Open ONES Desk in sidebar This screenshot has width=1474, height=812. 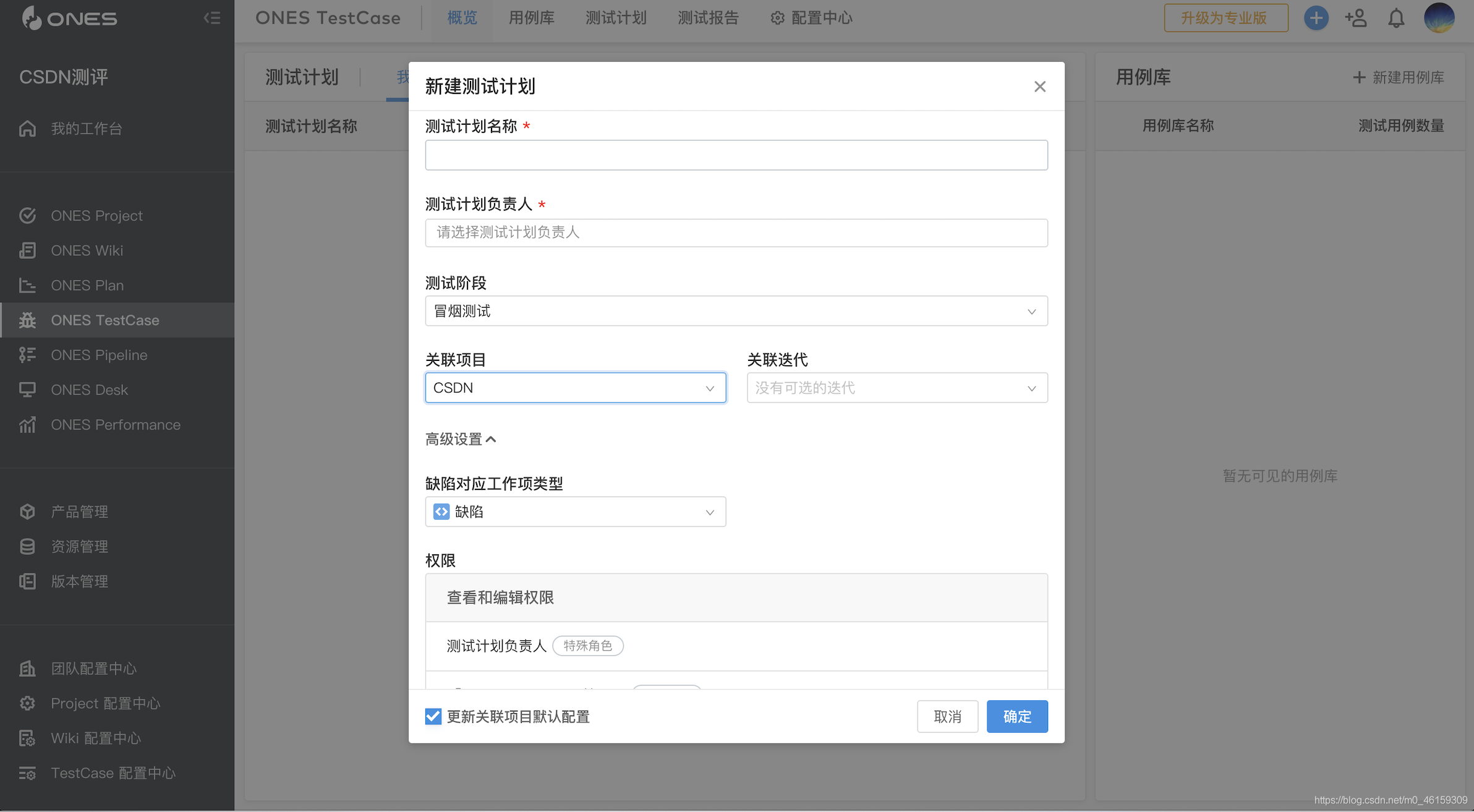[x=117, y=390]
